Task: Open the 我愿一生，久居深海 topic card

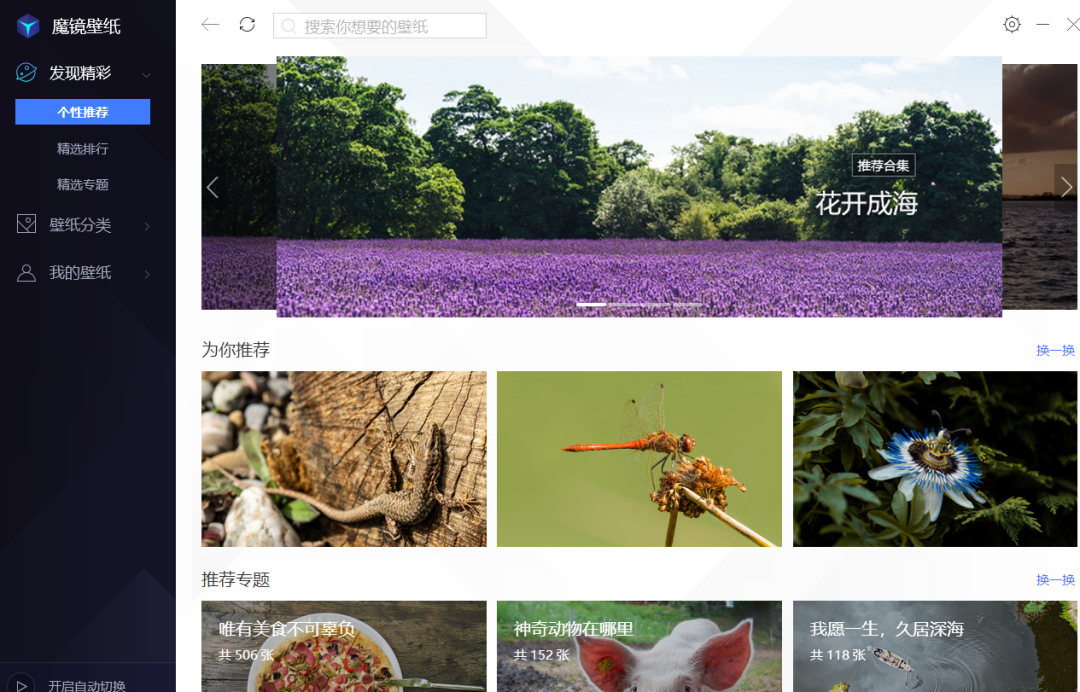Action: point(935,646)
